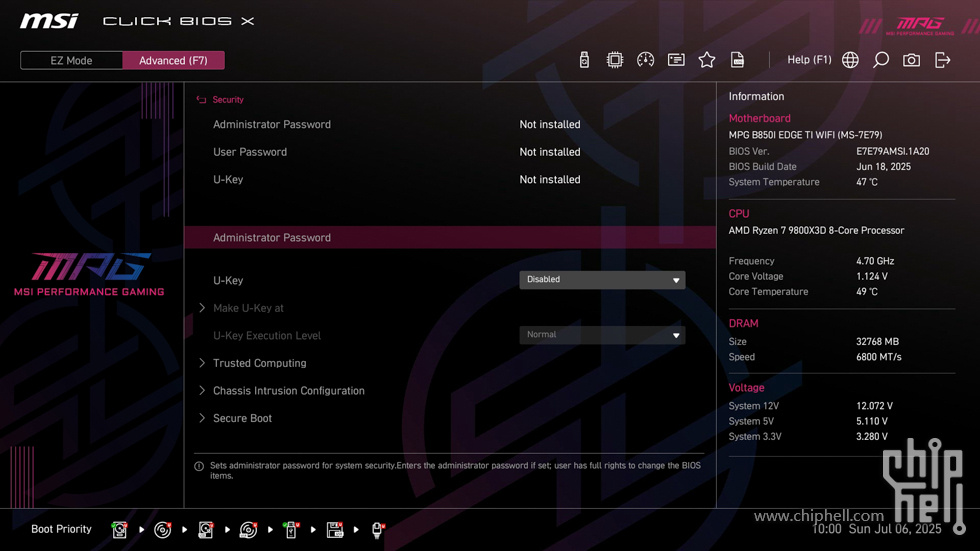Image resolution: width=980 pixels, height=551 pixels.
Task: Select fifth boot device USB key icon
Action: coord(291,530)
